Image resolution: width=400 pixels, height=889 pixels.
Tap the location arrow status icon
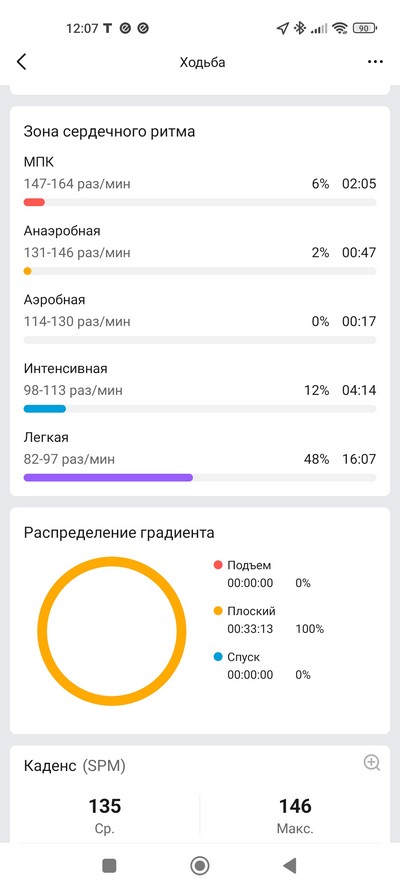pos(282,28)
